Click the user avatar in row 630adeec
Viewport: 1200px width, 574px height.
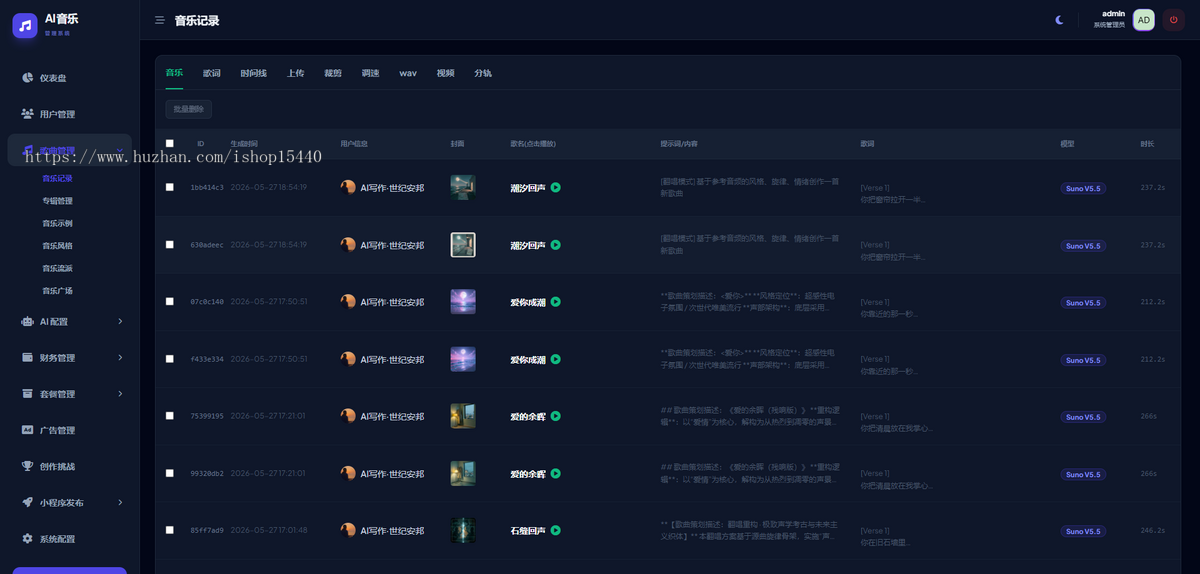pyautogui.click(x=348, y=245)
